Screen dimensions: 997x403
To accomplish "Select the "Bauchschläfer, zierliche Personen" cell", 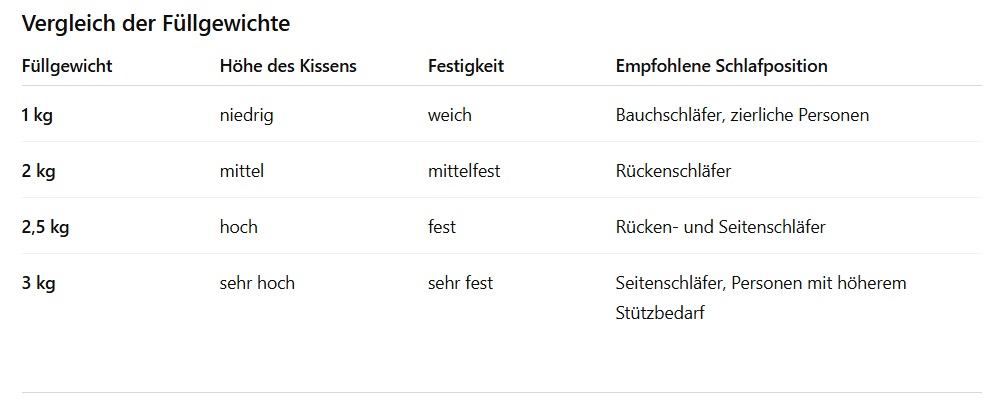I will click(x=742, y=115).
